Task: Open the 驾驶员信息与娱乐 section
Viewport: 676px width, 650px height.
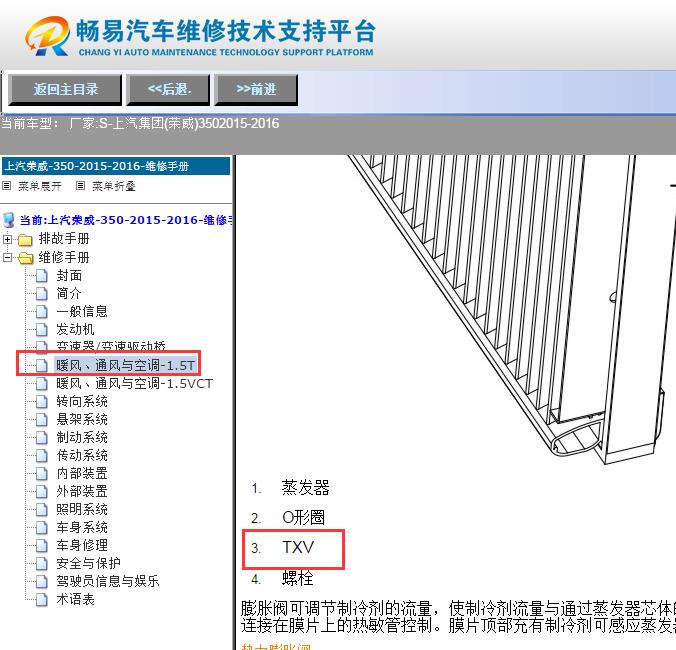Action: [108, 581]
